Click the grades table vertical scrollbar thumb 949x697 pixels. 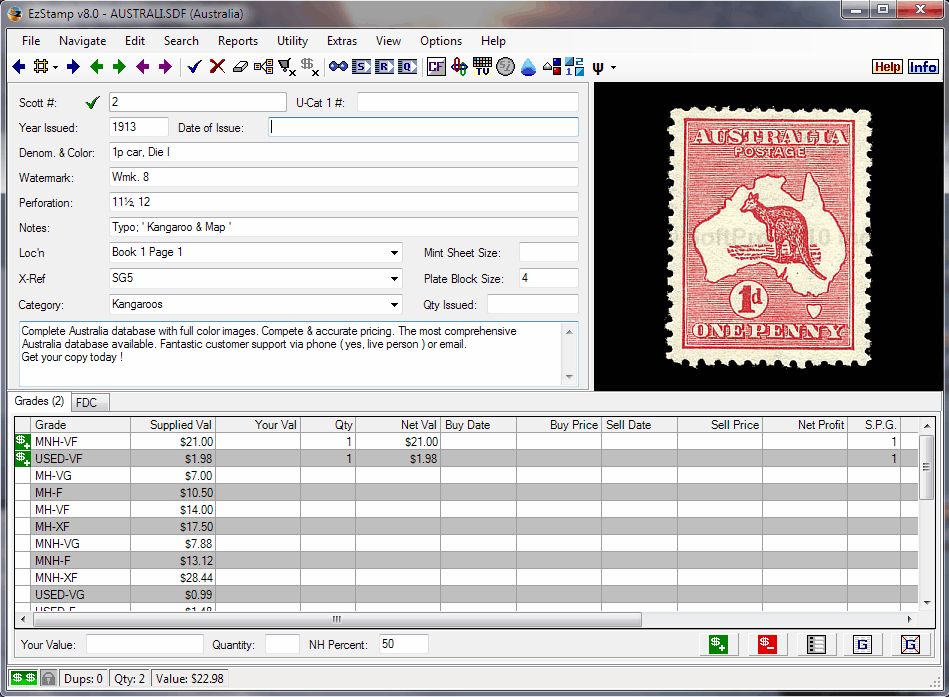tap(926, 467)
